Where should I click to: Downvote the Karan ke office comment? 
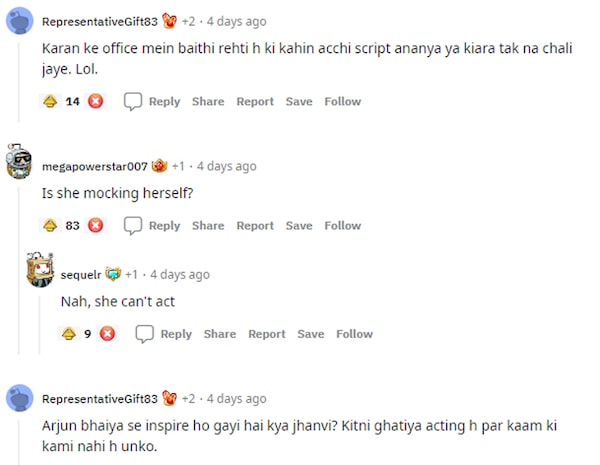tap(96, 101)
